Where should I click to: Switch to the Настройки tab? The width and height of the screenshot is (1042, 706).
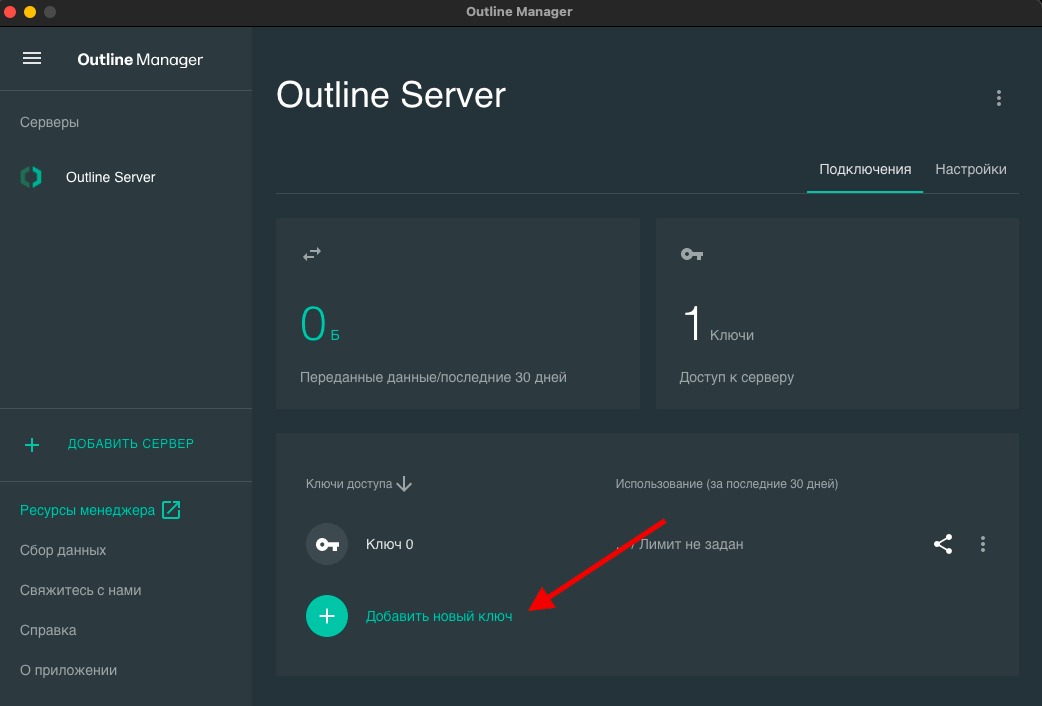970,170
